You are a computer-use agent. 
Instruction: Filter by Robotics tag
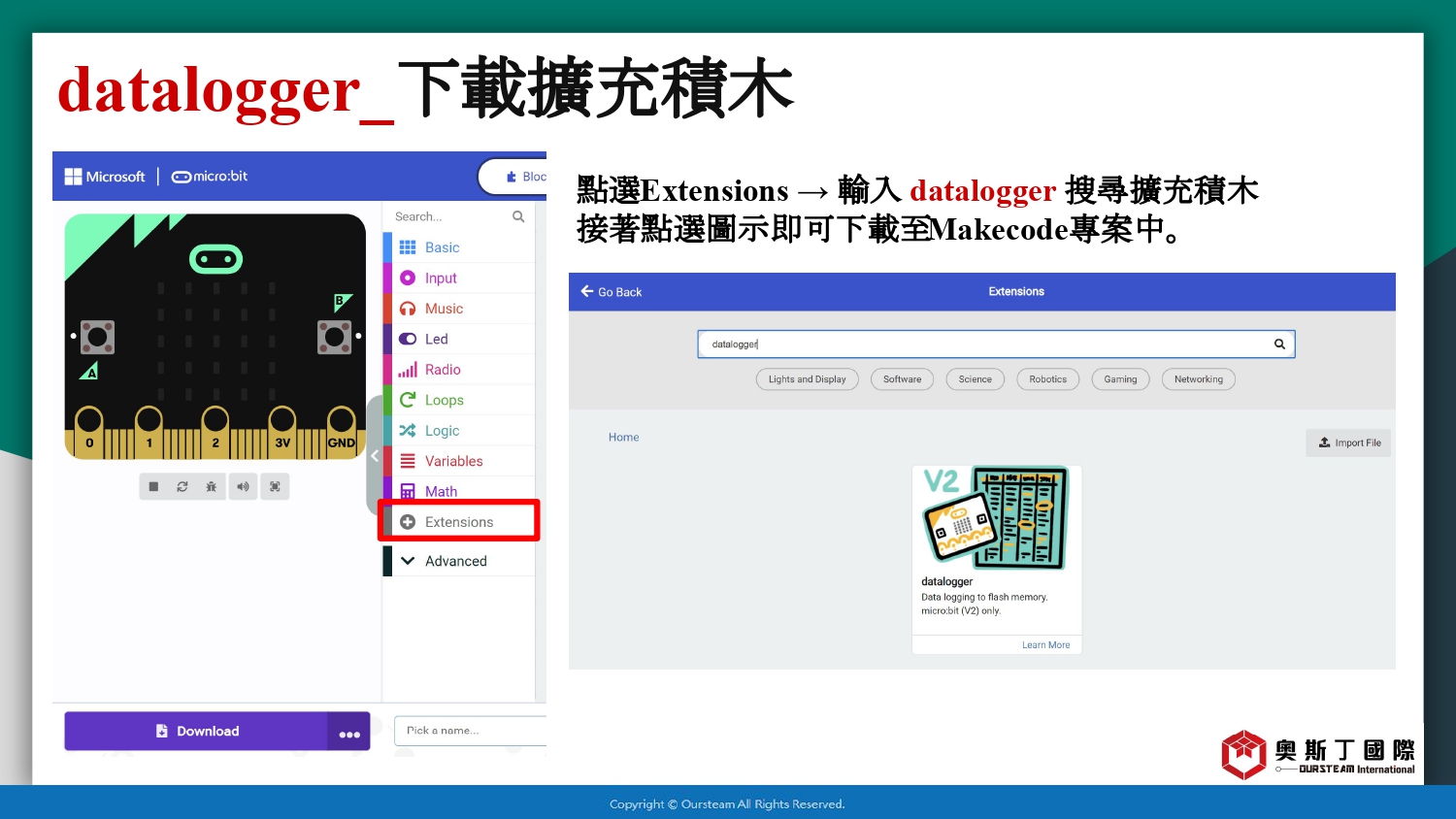tap(1048, 379)
